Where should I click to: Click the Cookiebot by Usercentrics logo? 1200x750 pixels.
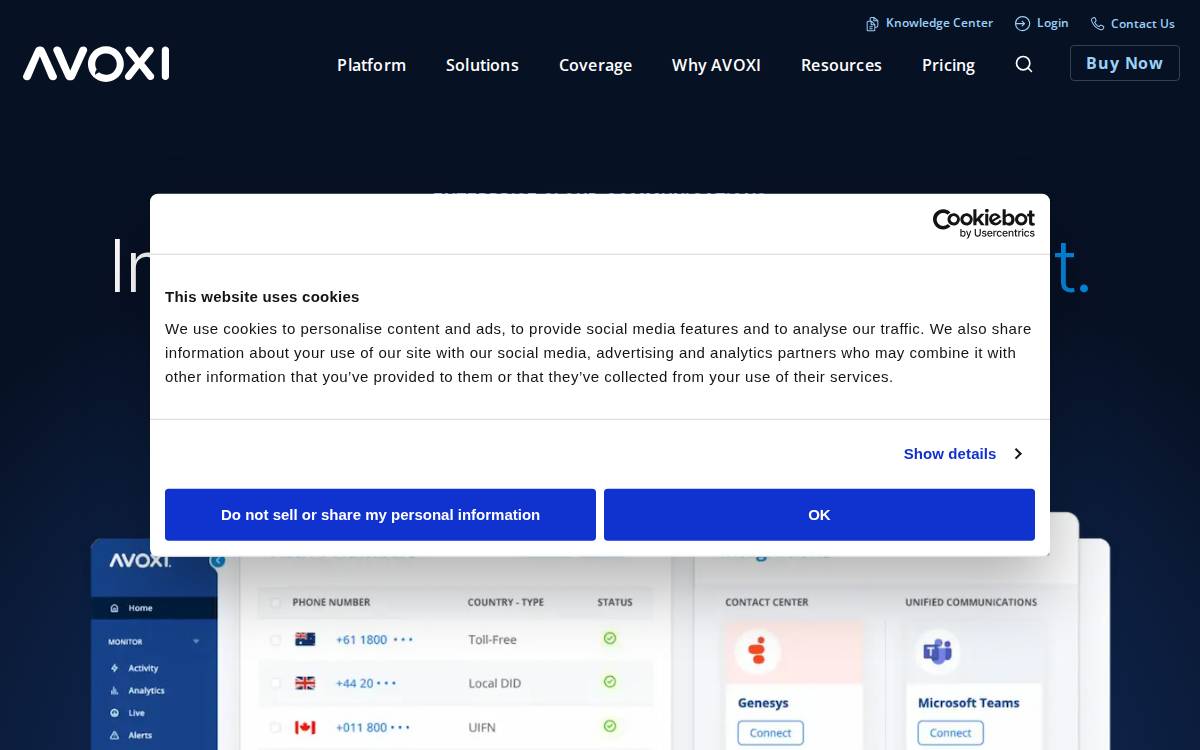click(983, 223)
